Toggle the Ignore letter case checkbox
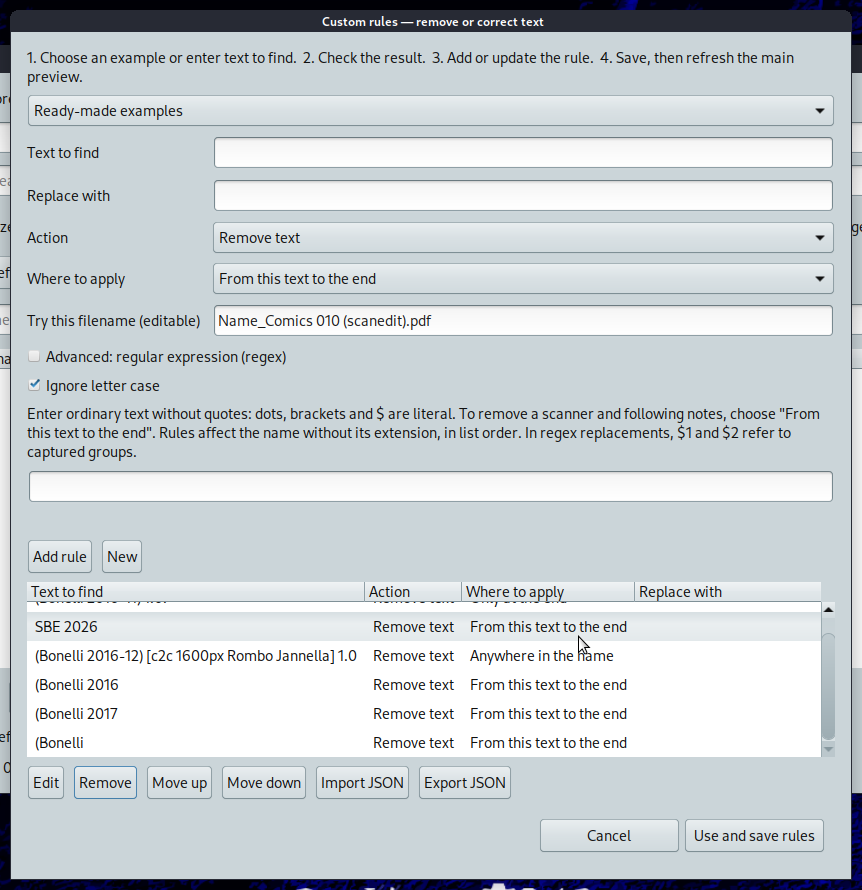The image size is (862, 890). (34, 385)
